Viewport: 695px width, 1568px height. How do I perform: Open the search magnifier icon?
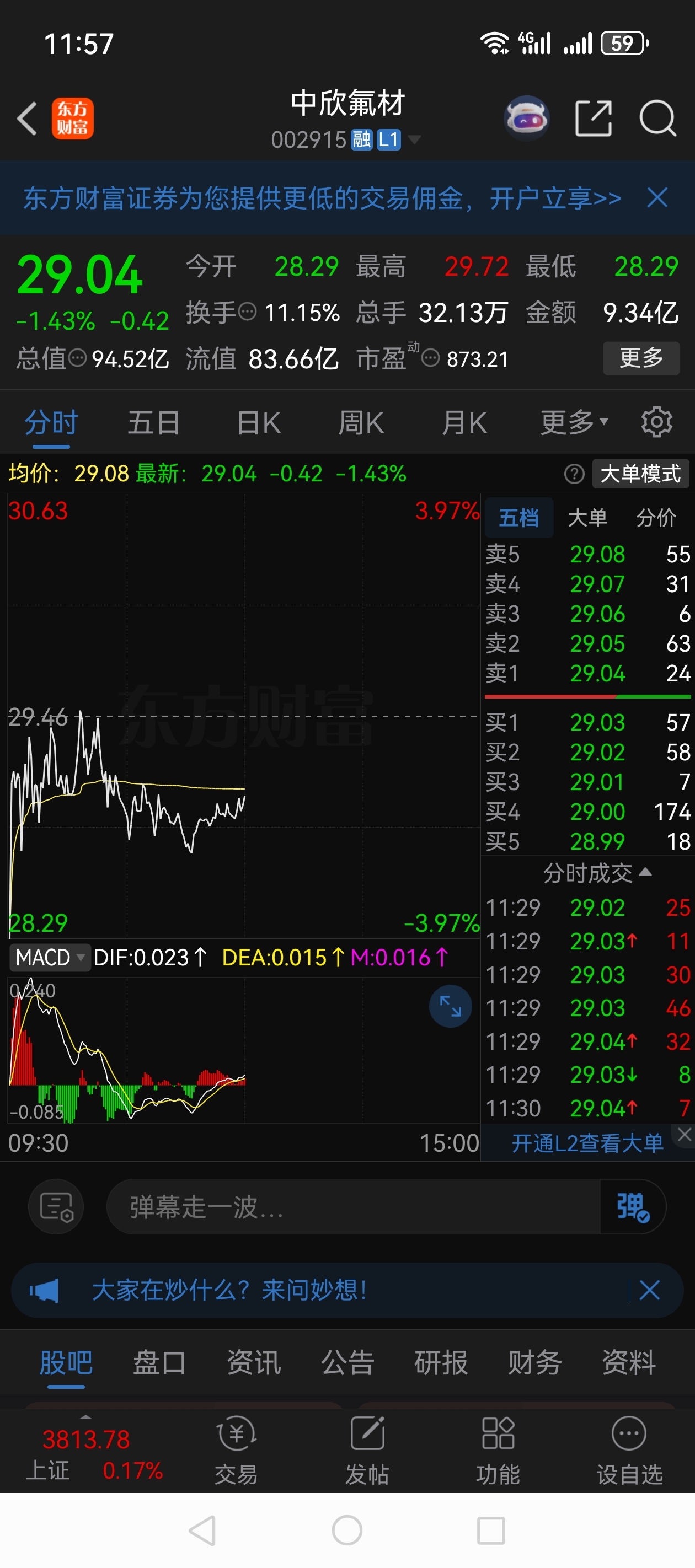tap(658, 118)
